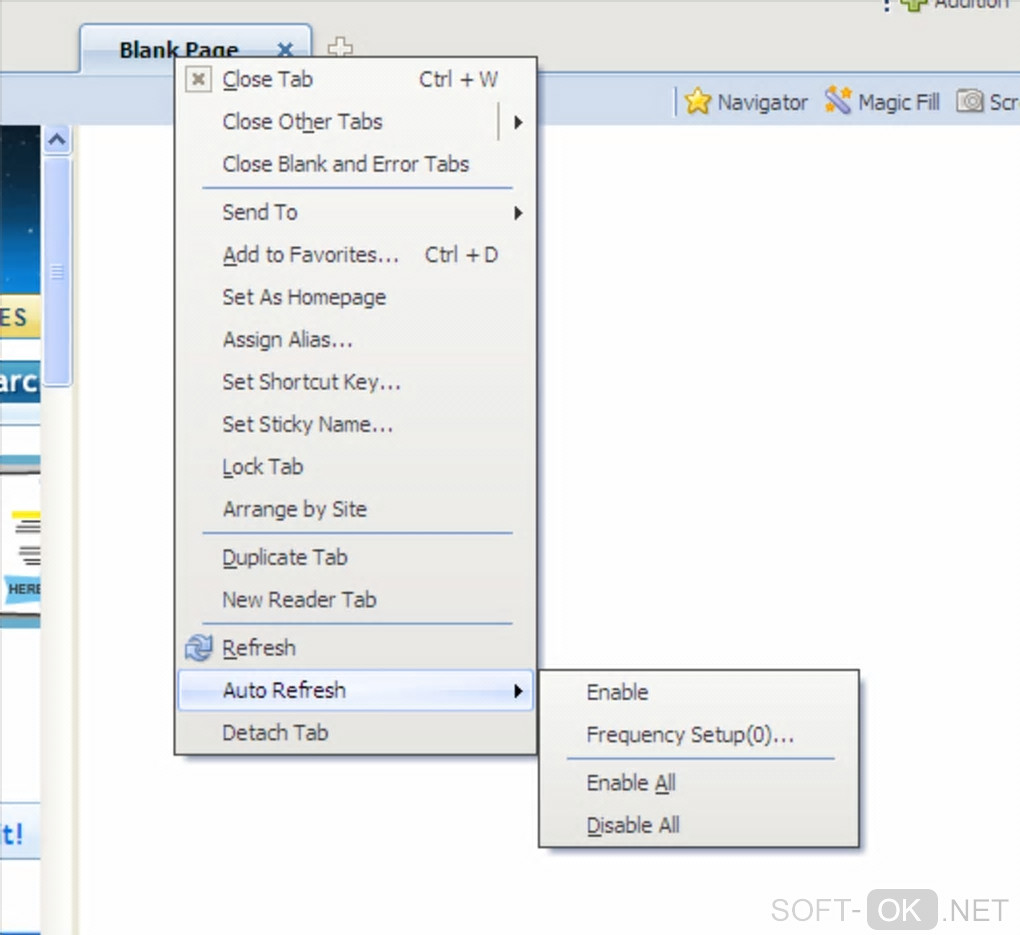Click the Close Tab X icon in menu
This screenshot has height=935, width=1020.
click(198, 80)
